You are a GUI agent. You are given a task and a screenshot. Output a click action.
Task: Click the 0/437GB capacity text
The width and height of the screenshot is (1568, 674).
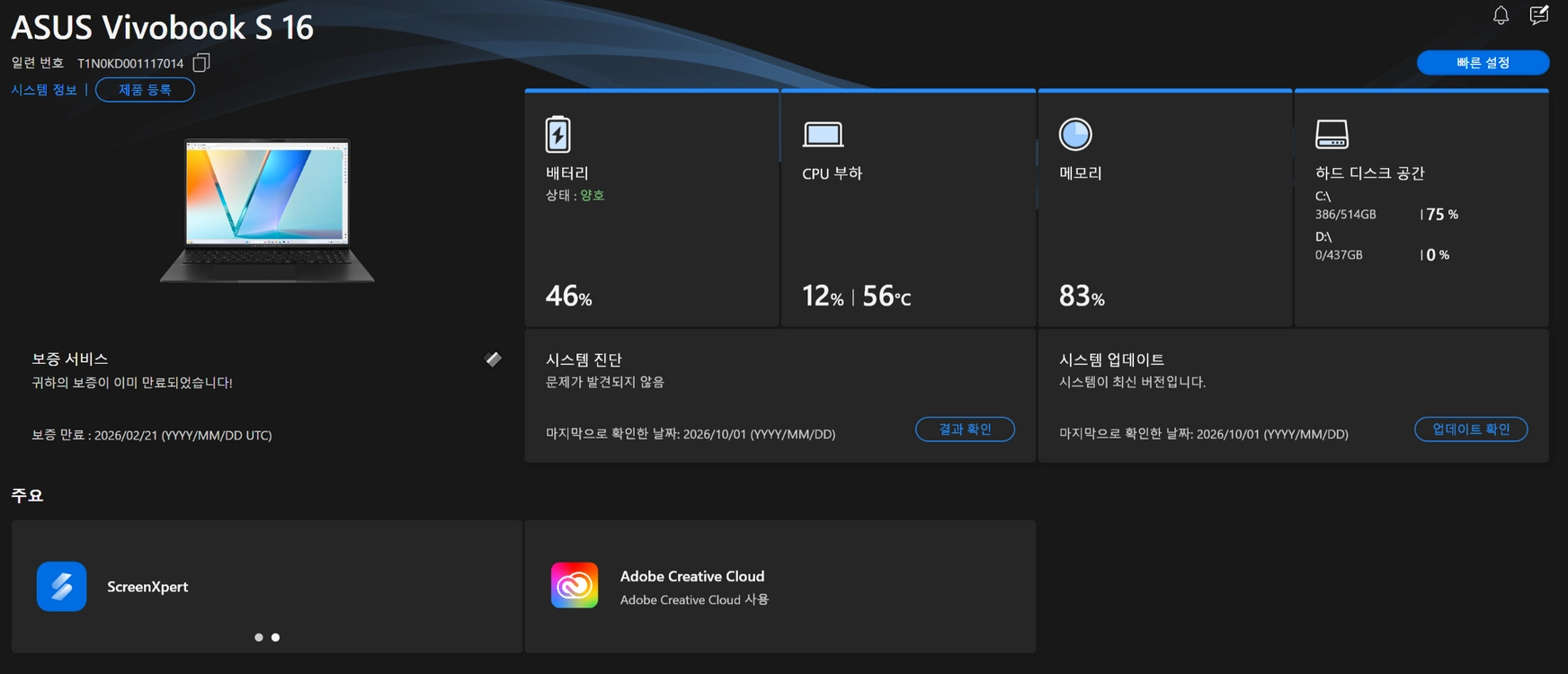(1339, 255)
